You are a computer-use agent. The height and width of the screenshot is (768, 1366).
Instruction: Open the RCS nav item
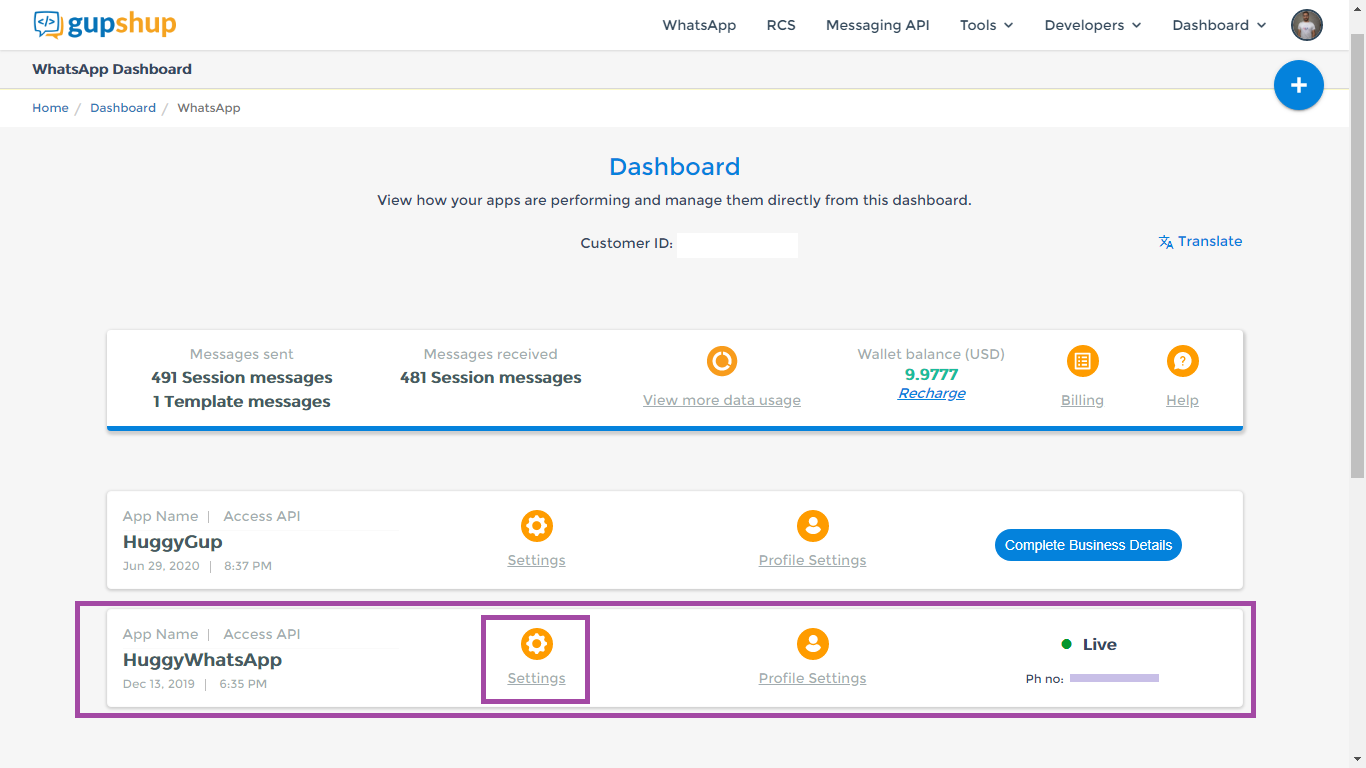[x=781, y=25]
